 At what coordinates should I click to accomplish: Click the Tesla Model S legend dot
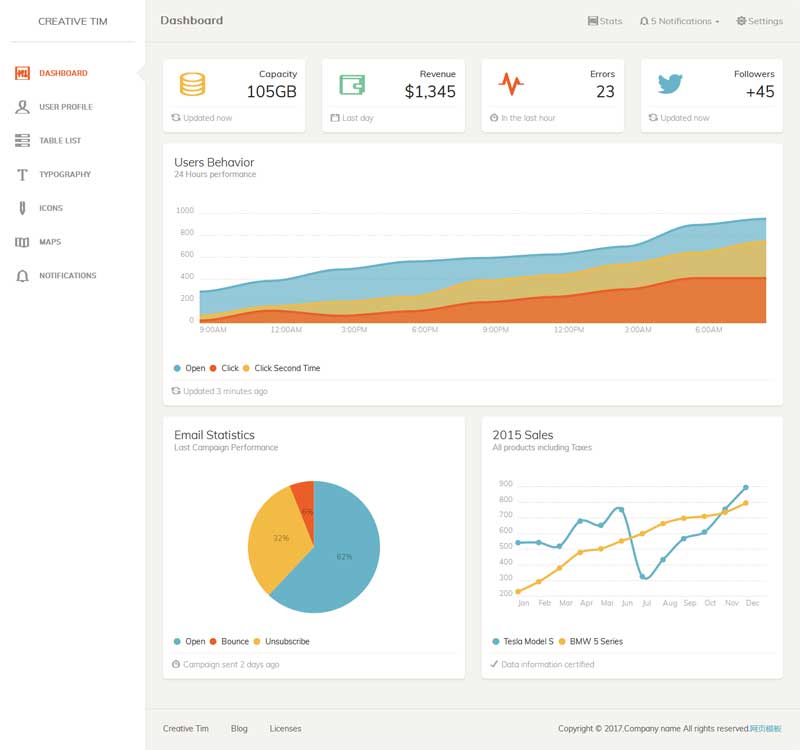click(496, 641)
